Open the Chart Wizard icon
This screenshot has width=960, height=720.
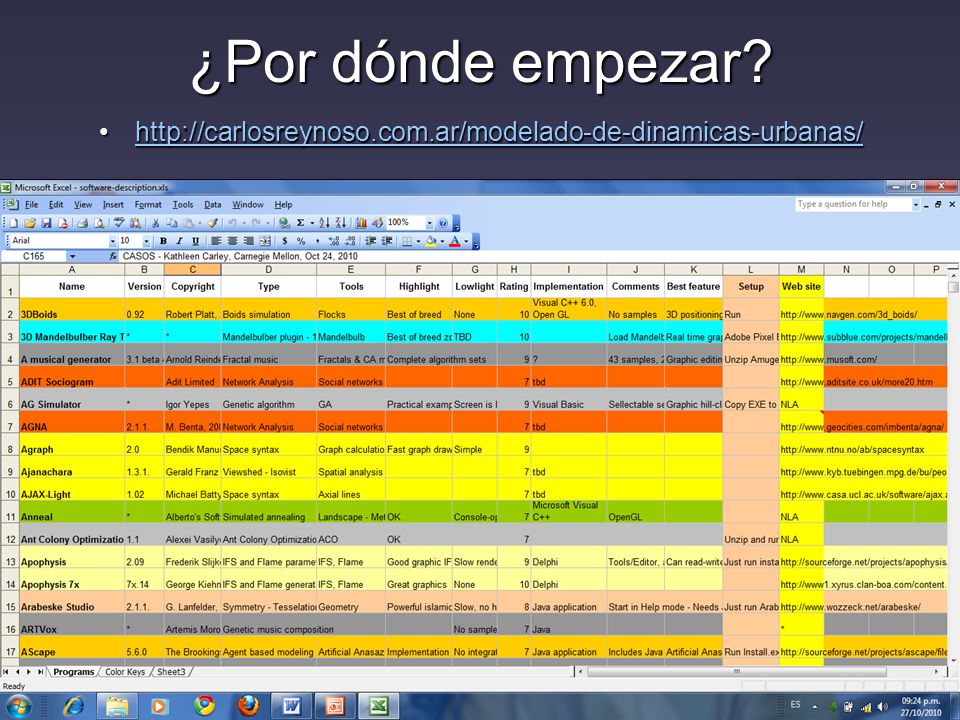[x=361, y=223]
